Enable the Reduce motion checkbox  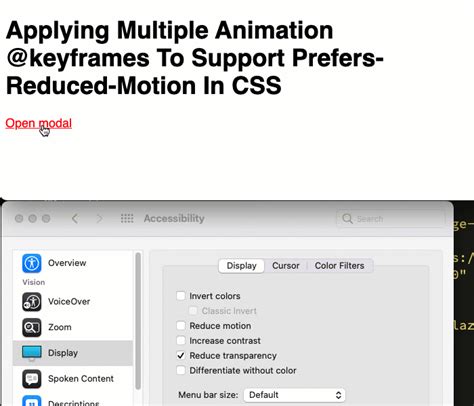pos(181,326)
